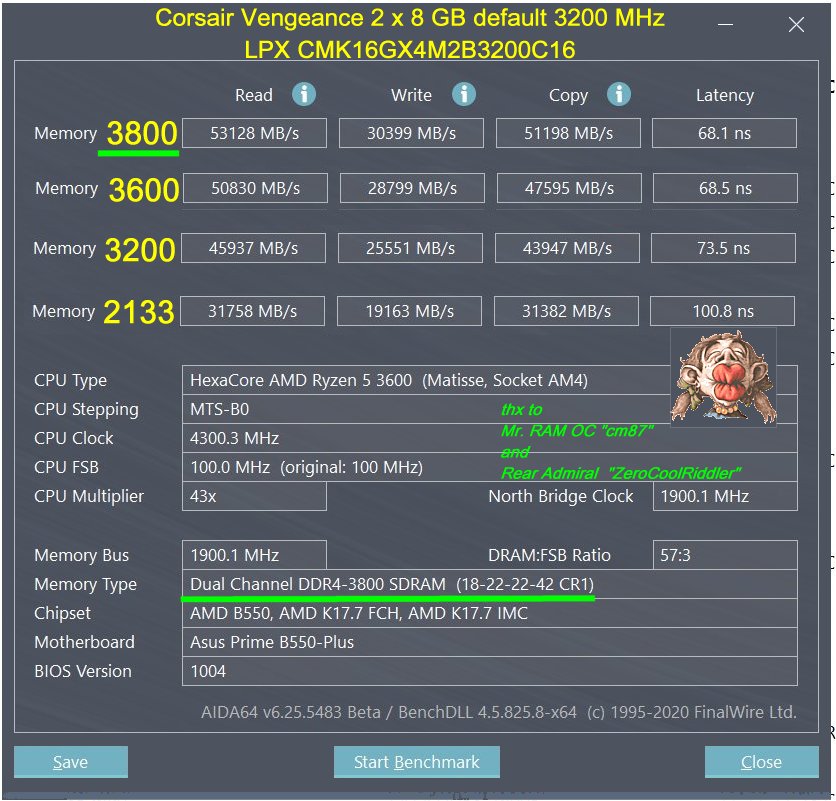Click the 57:3 DRAM:FSB ratio field
This screenshot has height=801, width=836.
click(725, 555)
